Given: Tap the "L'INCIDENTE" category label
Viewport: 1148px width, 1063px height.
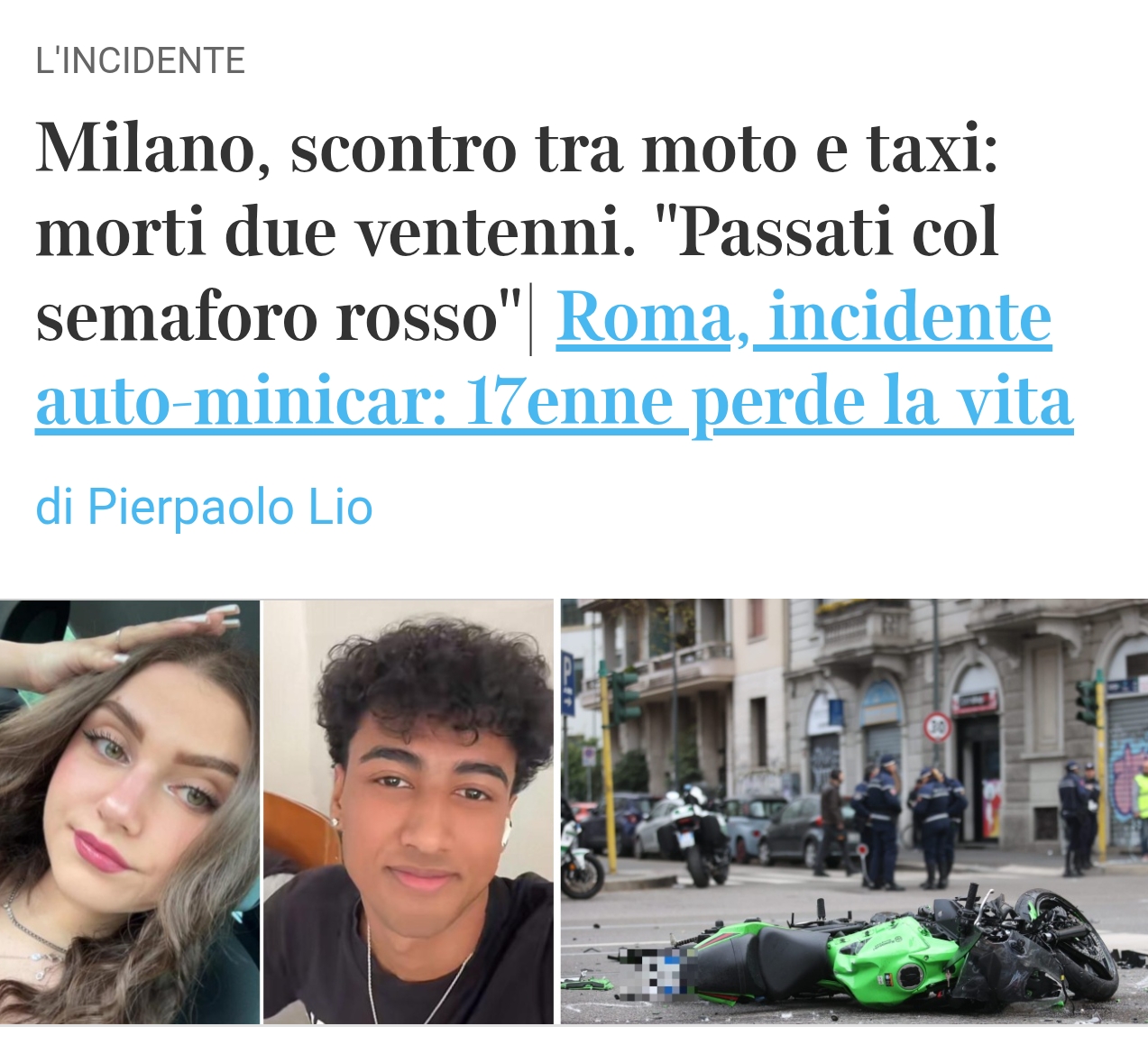Looking at the screenshot, I should pyautogui.click(x=140, y=61).
